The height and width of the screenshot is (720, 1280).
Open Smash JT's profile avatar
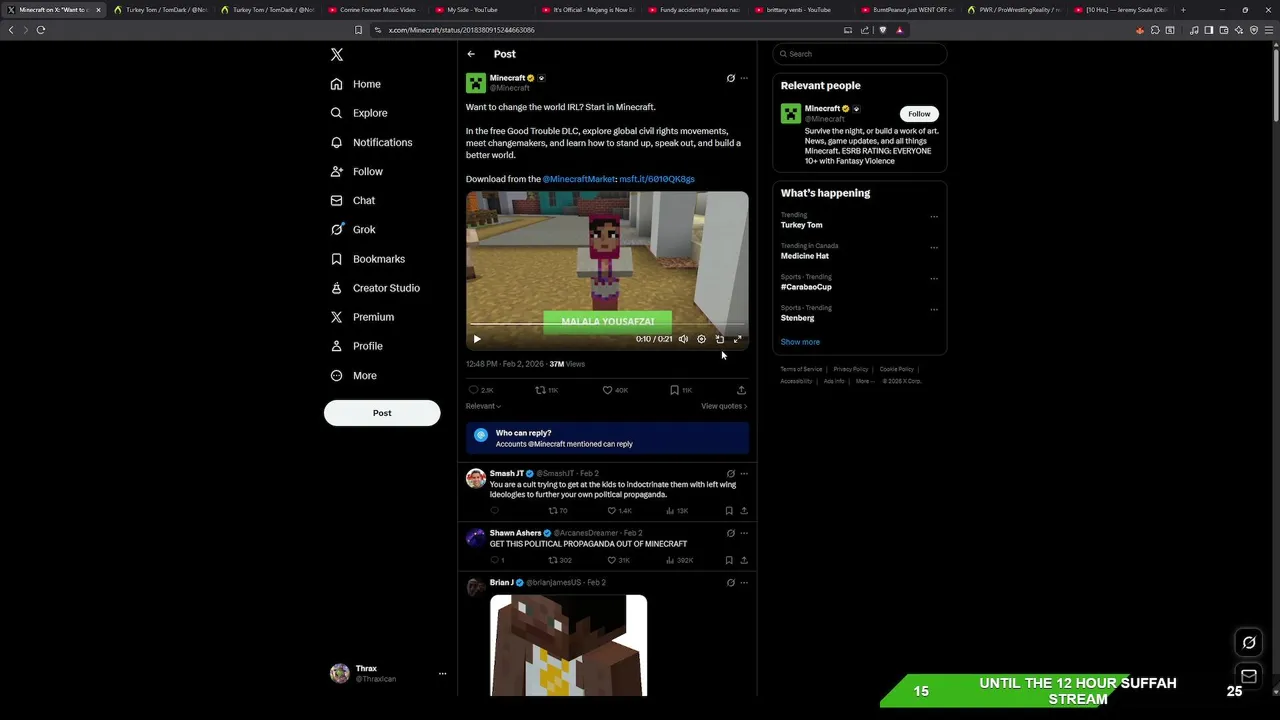coord(476,479)
